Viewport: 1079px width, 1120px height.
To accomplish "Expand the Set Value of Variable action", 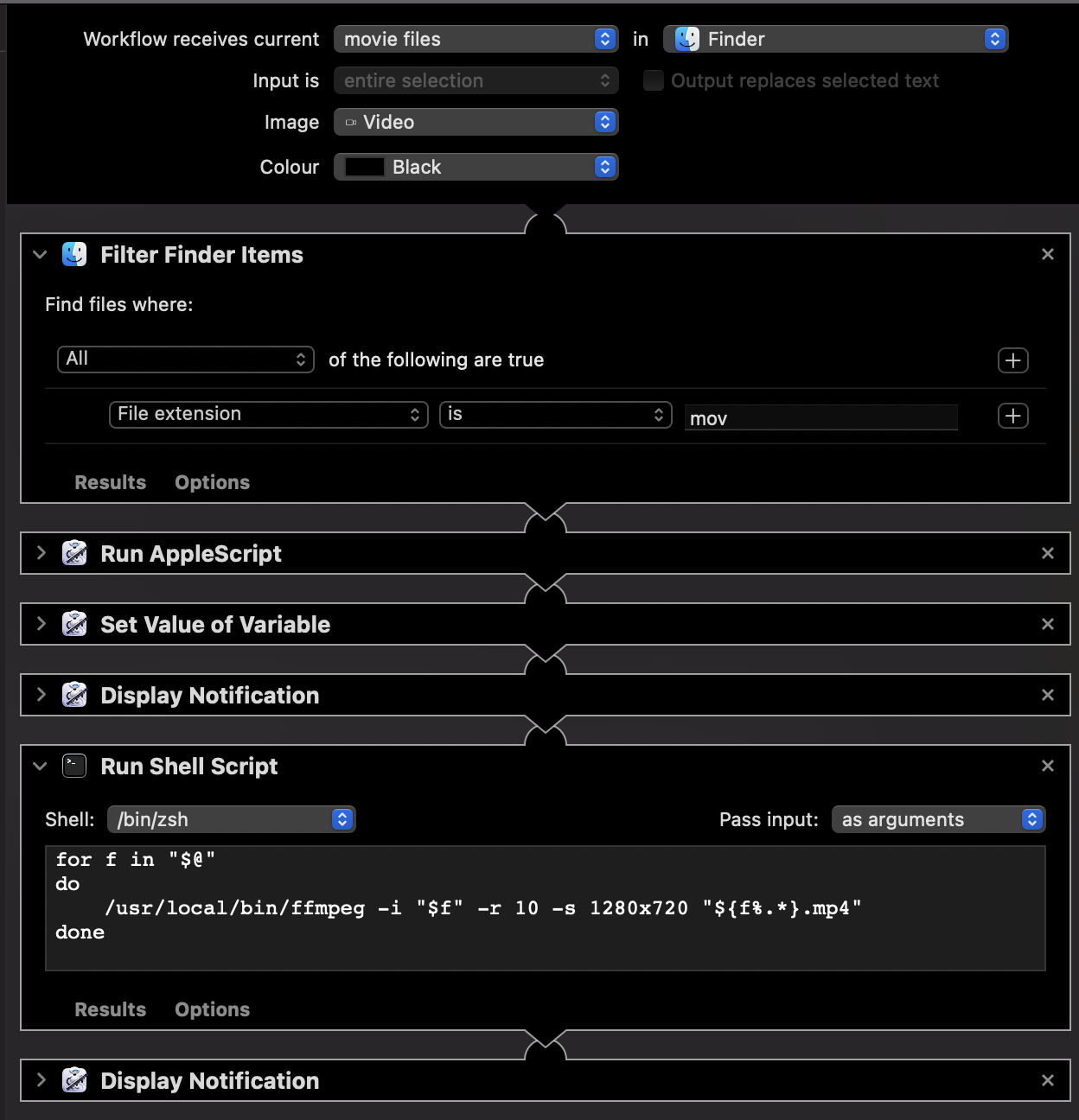I will pyautogui.click(x=41, y=624).
